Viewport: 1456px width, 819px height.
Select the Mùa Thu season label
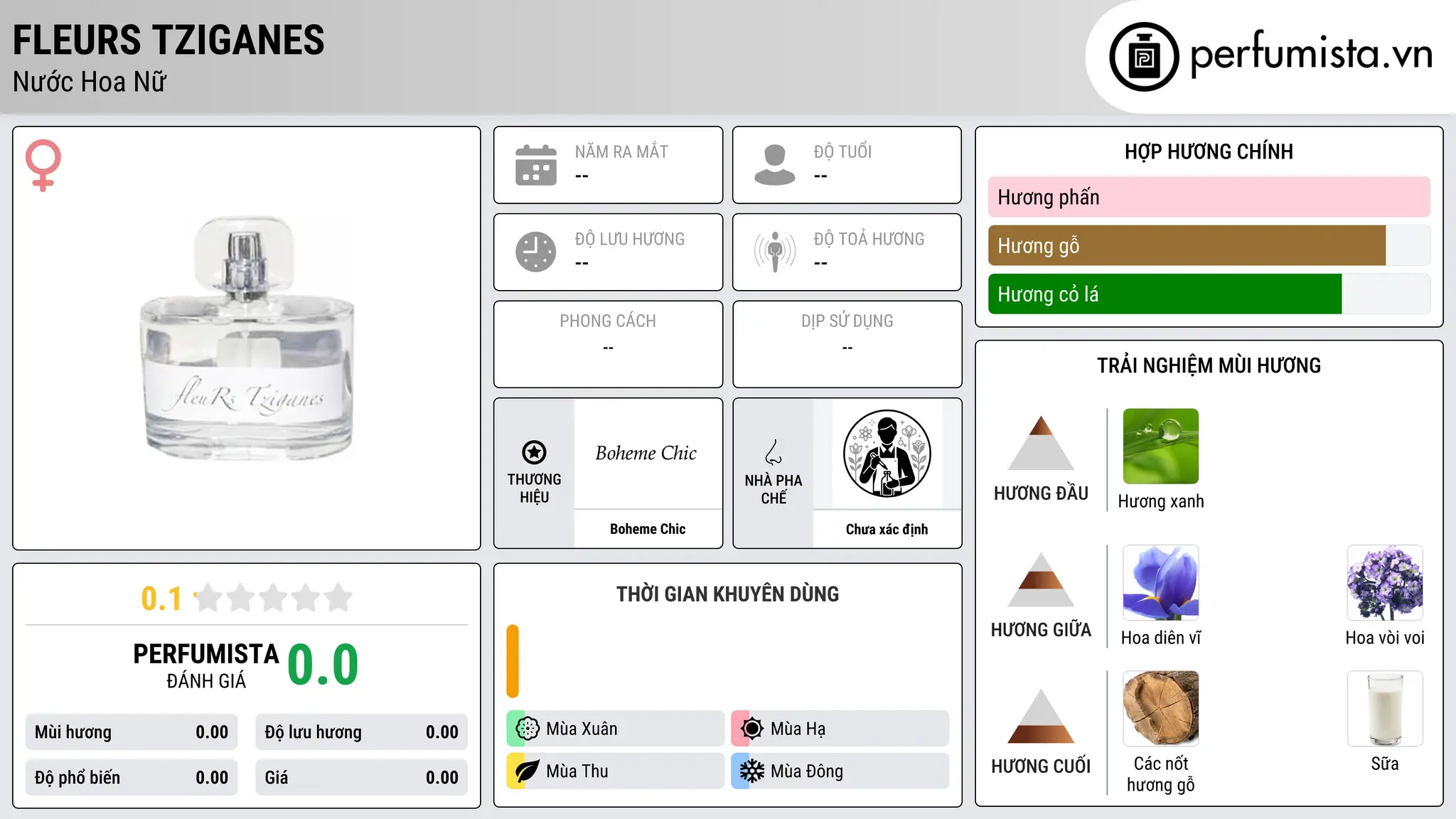pos(577,771)
